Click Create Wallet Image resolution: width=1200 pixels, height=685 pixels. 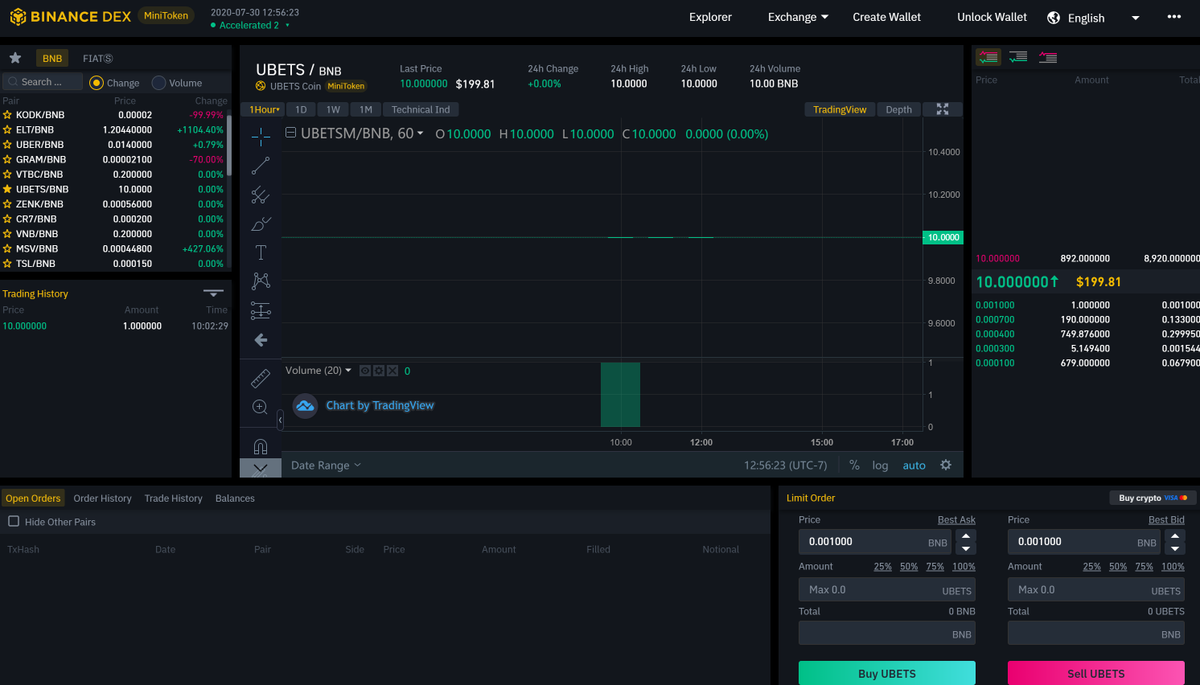tap(887, 17)
